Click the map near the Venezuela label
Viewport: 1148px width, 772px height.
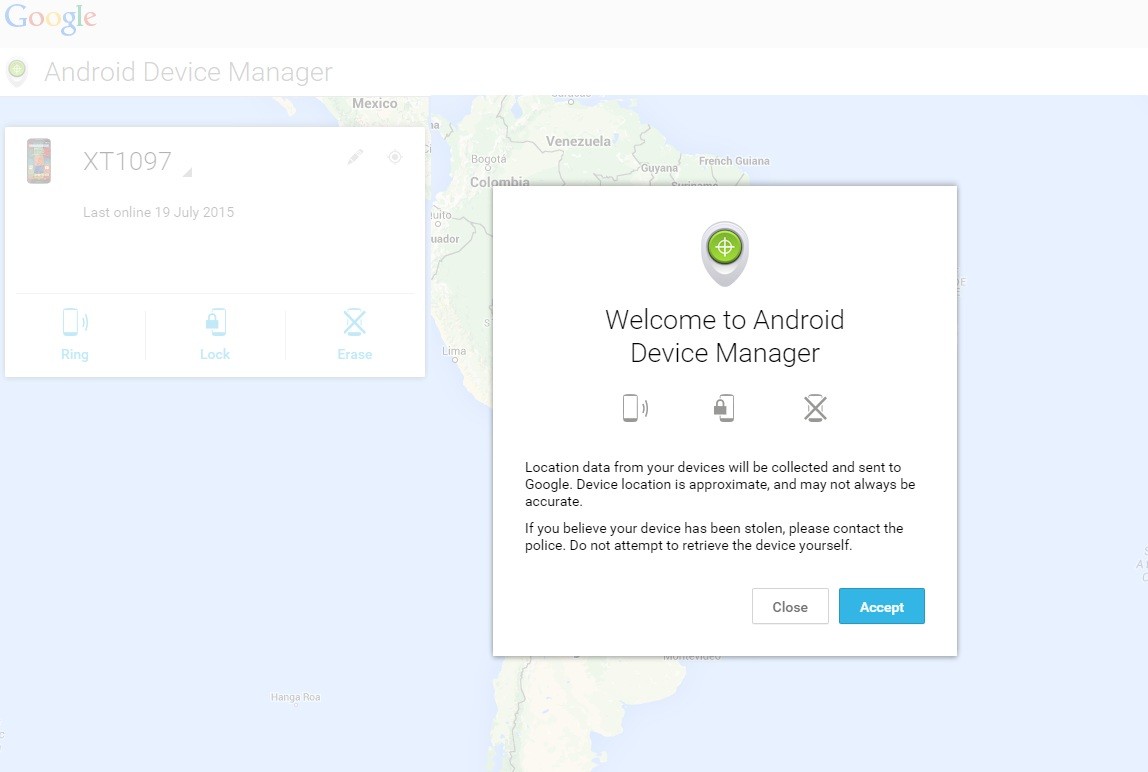pyautogui.click(x=580, y=141)
